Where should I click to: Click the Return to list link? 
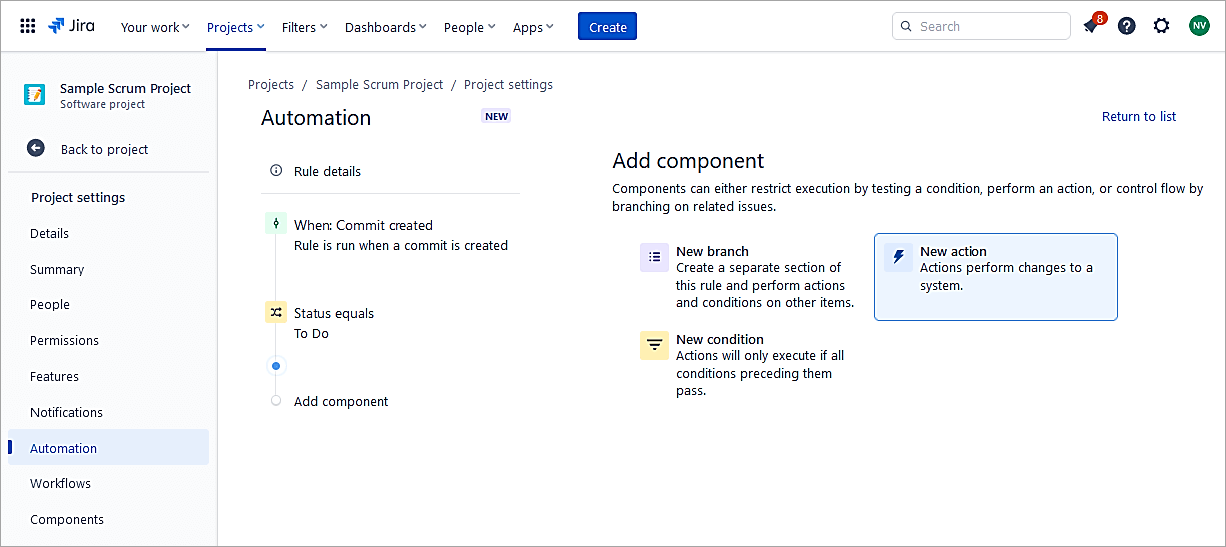[x=1138, y=117]
